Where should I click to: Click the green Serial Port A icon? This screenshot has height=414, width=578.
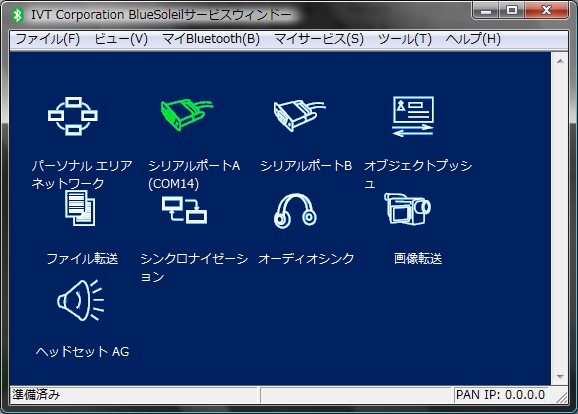coord(187,114)
